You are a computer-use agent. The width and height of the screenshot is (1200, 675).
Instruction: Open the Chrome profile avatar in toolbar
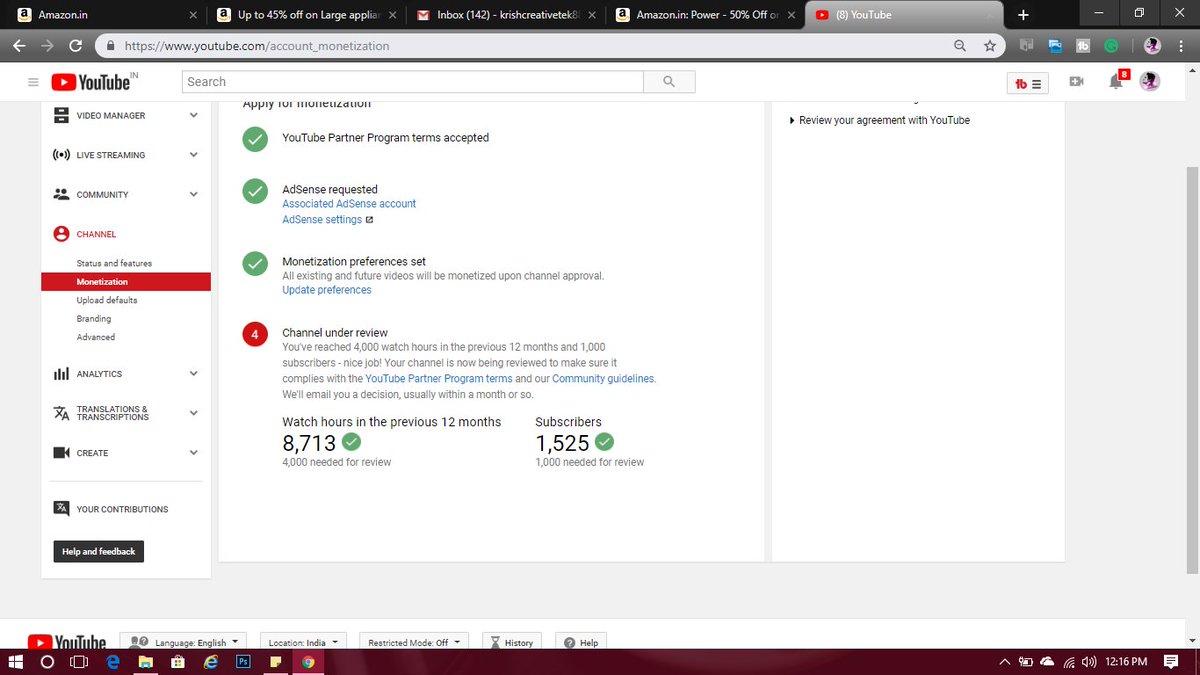point(1152,46)
